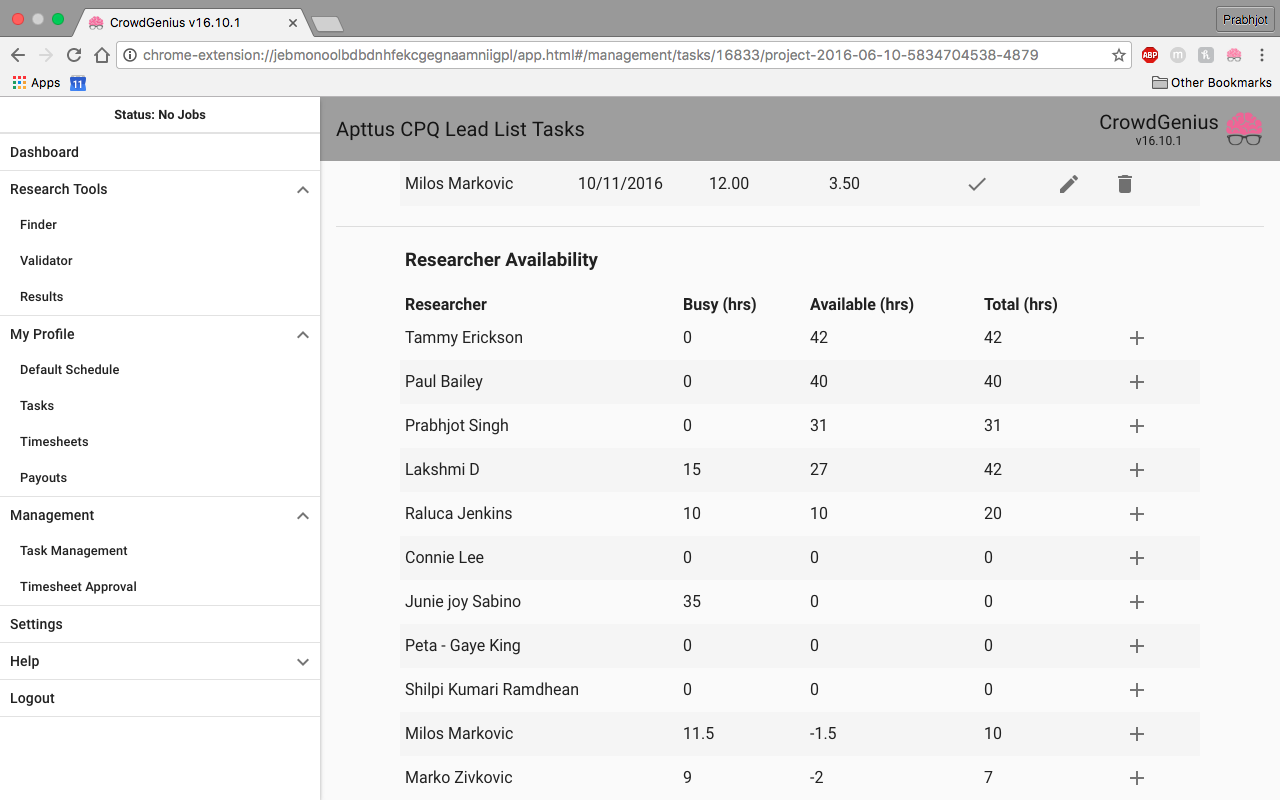The height and width of the screenshot is (800, 1280).
Task: Click the Tammy Erickson researcher name
Action: 464,338
